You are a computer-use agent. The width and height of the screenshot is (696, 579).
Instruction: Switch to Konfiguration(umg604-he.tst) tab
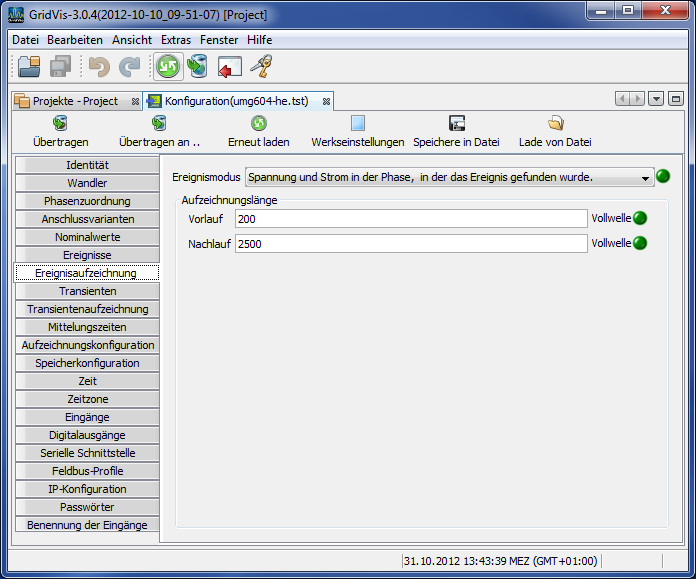pos(237,101)
